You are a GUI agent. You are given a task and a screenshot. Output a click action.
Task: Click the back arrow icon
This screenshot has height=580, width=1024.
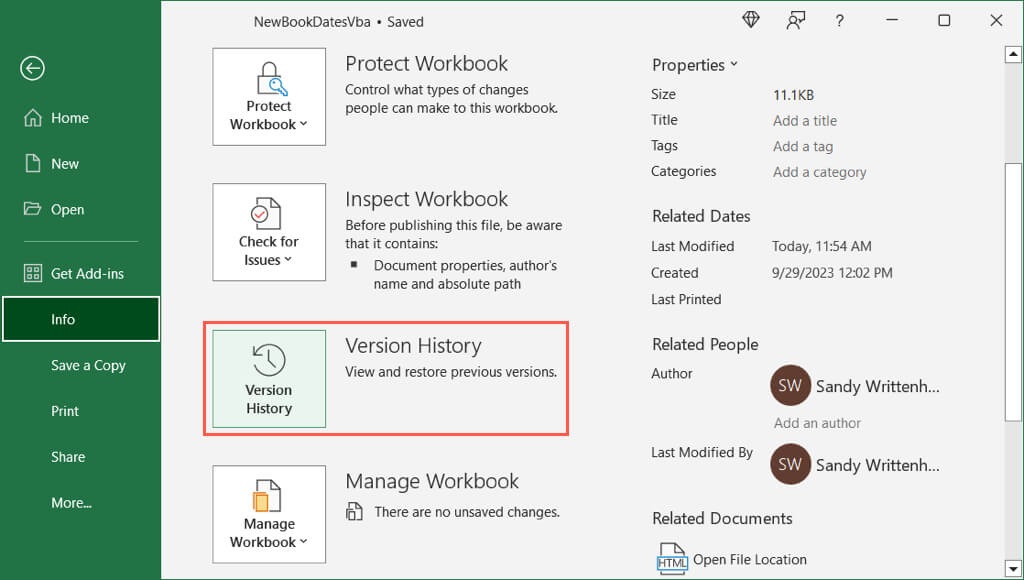click(x=32, y=68)
